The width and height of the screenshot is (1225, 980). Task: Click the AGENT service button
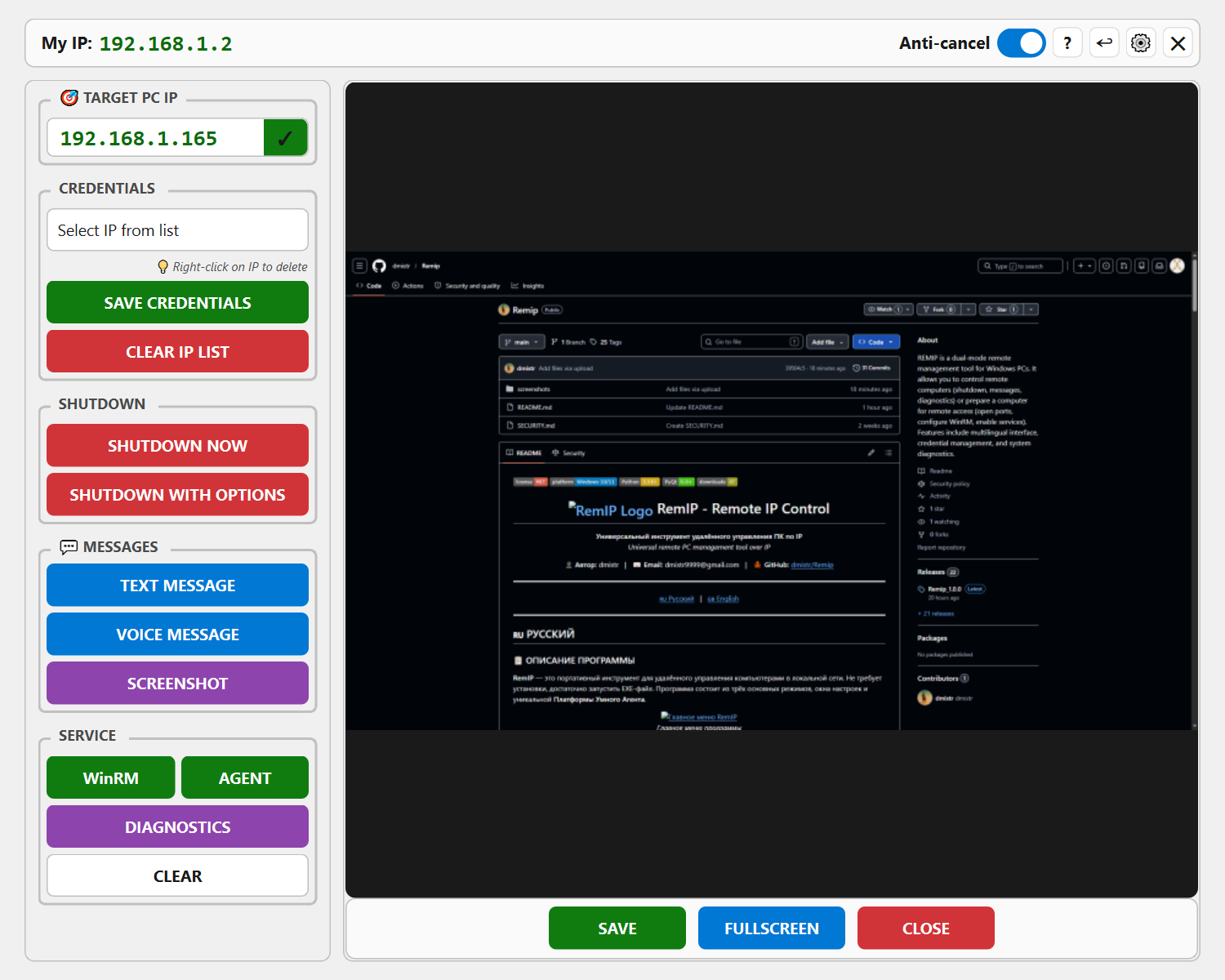(x=245, y=778)
